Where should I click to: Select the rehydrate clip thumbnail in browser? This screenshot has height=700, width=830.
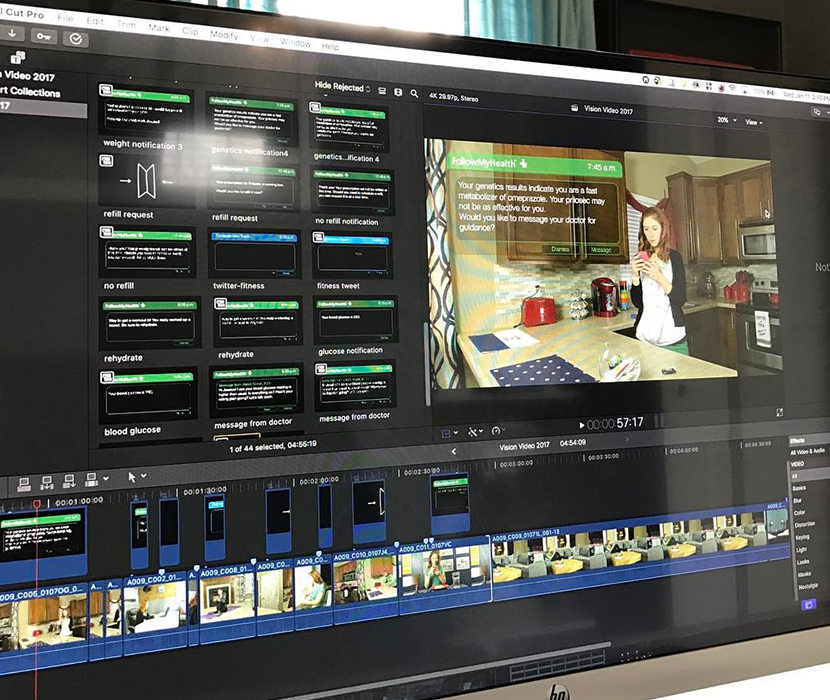pyautogui.click(x=149, y=322)
